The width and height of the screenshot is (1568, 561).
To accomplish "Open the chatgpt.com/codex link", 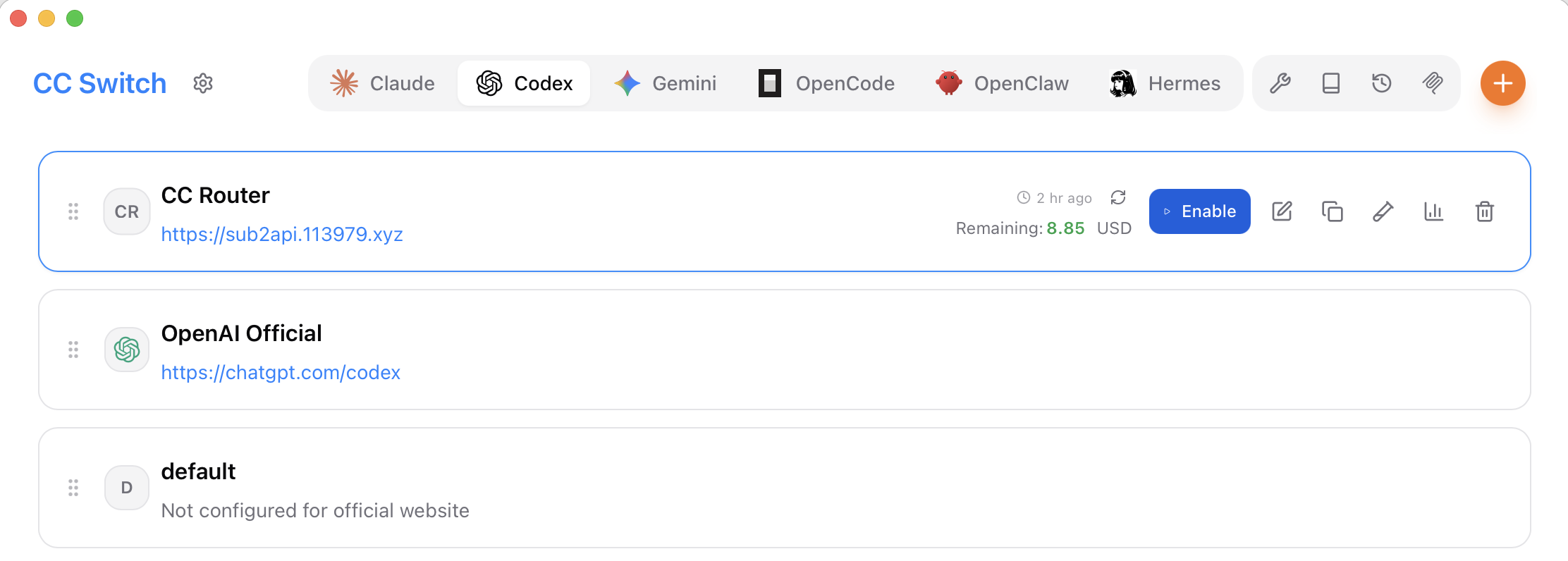I will click(x=281, y=372).
